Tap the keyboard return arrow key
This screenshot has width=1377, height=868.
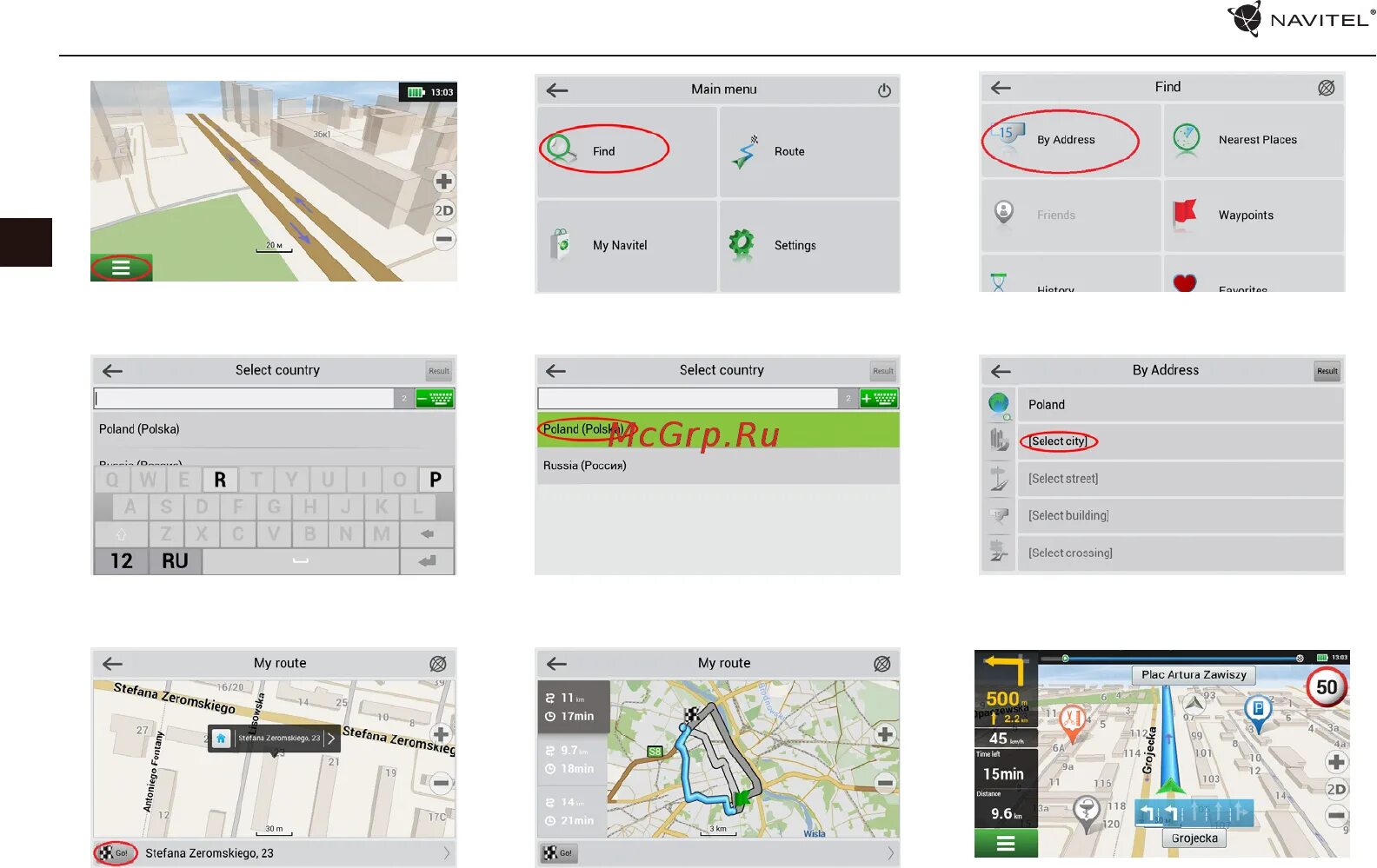click(427, 561)
